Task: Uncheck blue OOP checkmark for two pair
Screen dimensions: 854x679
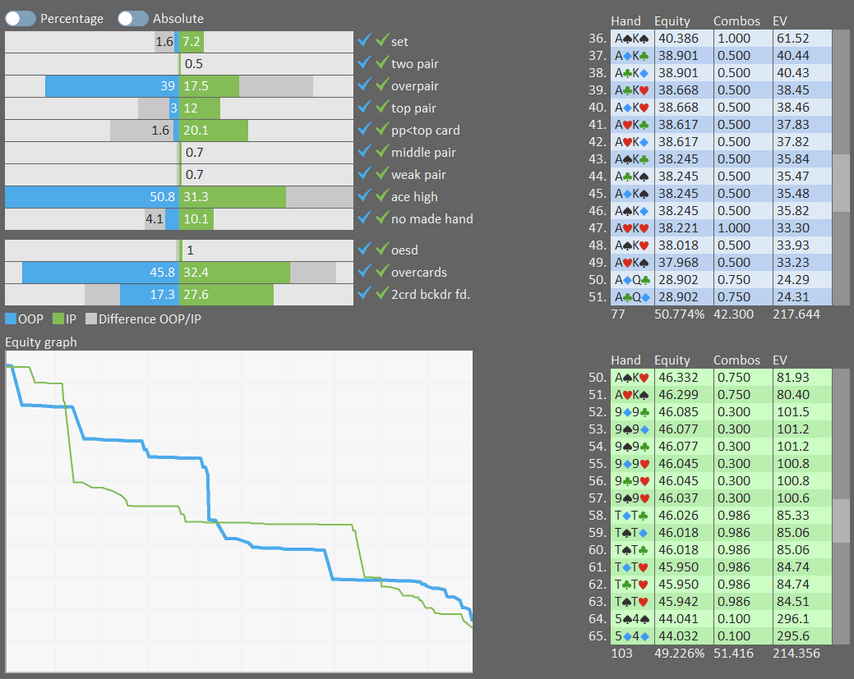Action: 364,63
